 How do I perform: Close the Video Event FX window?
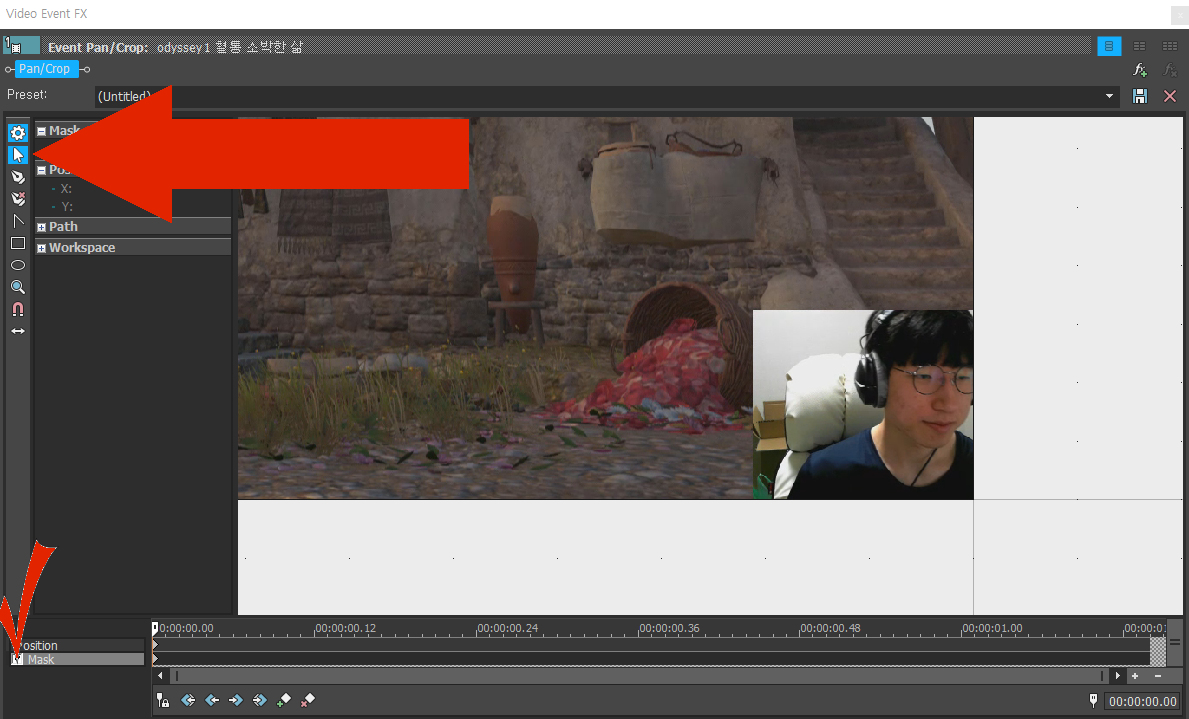tap(1179, 14)
